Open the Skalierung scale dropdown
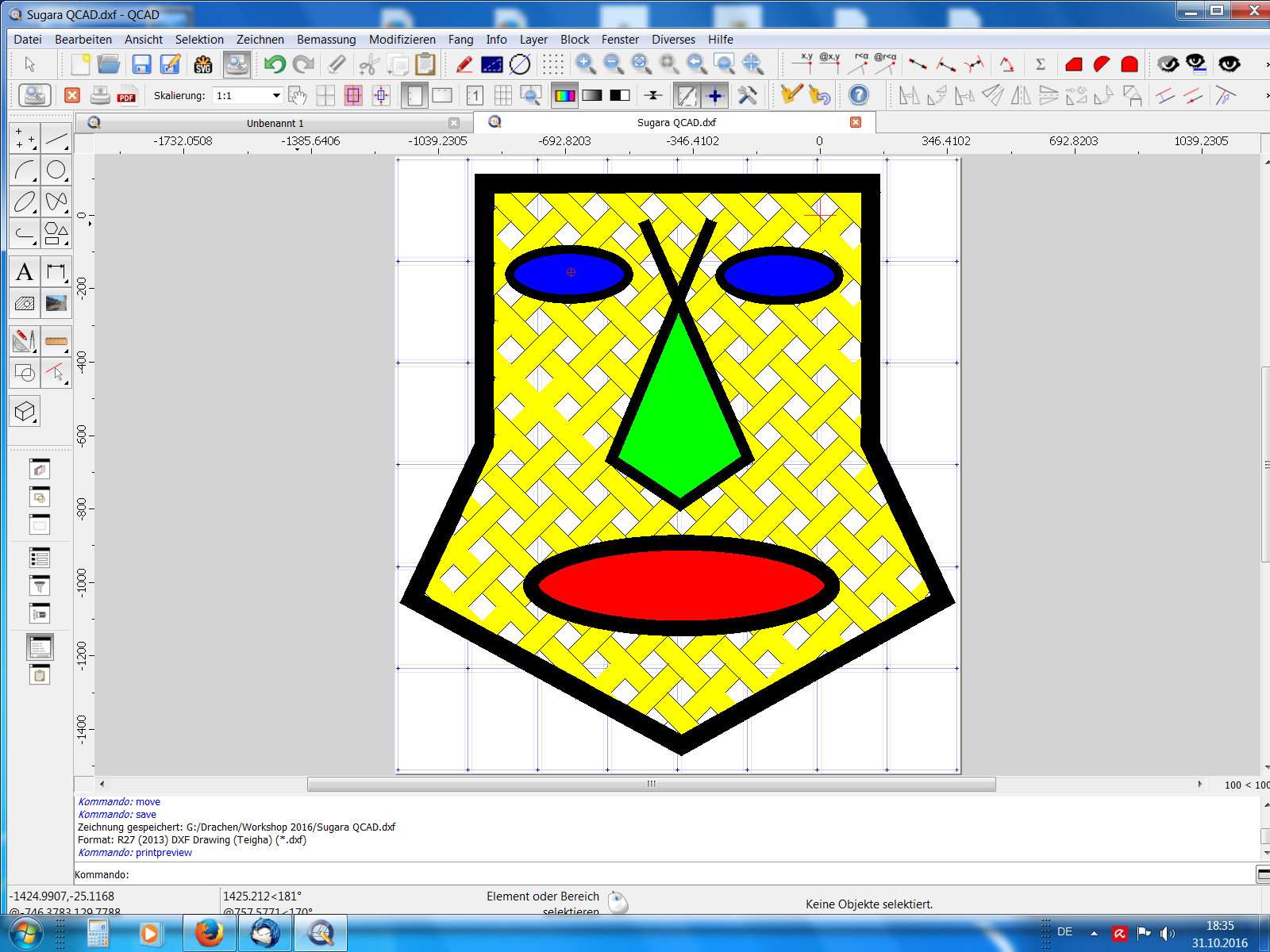The image size is (1270, 952). click(275, 96)
